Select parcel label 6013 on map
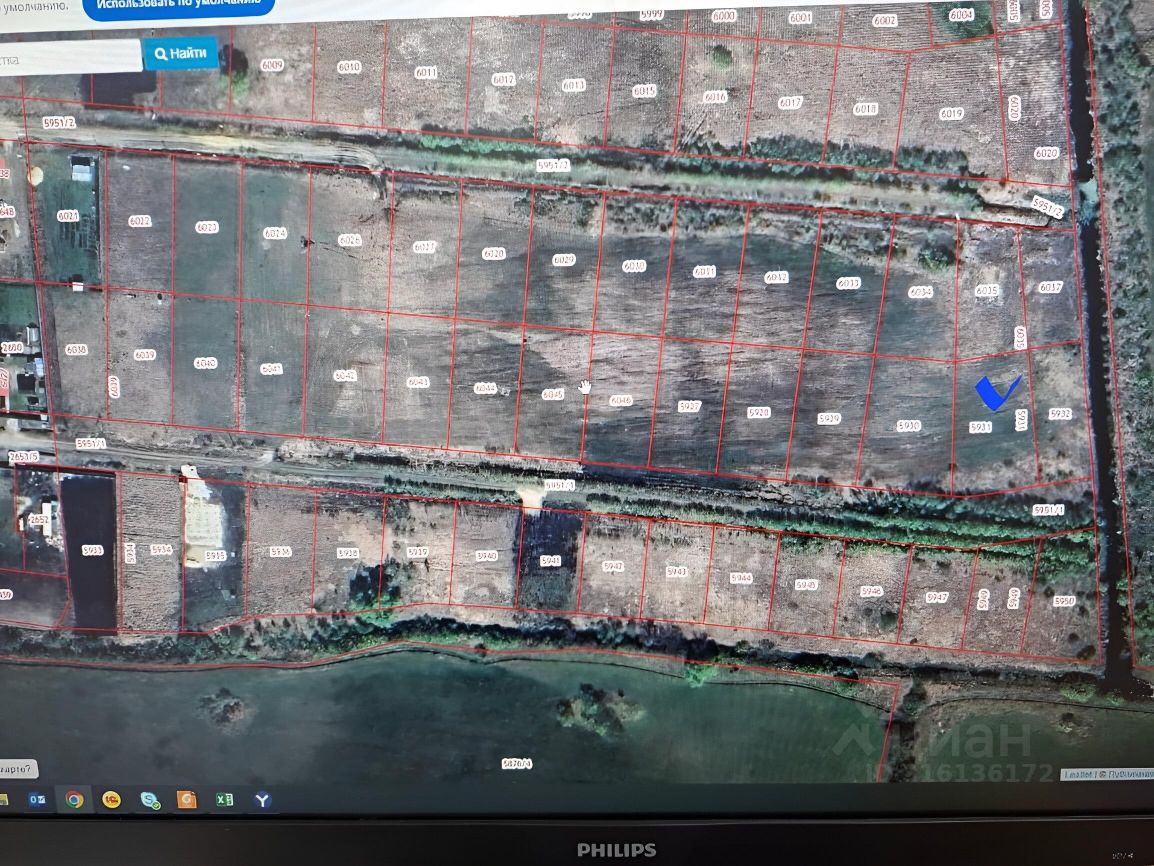 coord(574,85)
